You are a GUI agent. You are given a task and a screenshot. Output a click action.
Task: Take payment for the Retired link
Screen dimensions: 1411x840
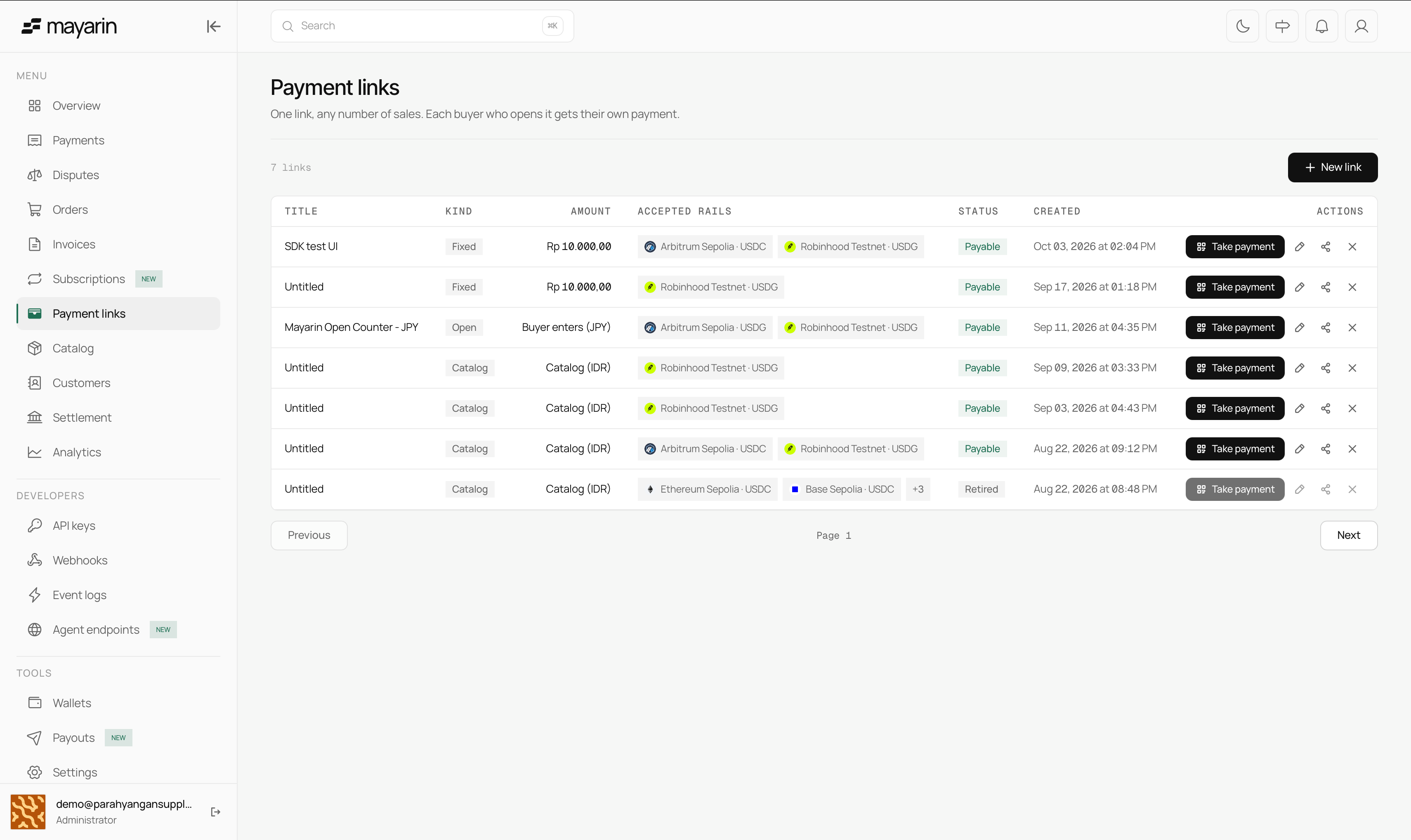(1234, 489)
